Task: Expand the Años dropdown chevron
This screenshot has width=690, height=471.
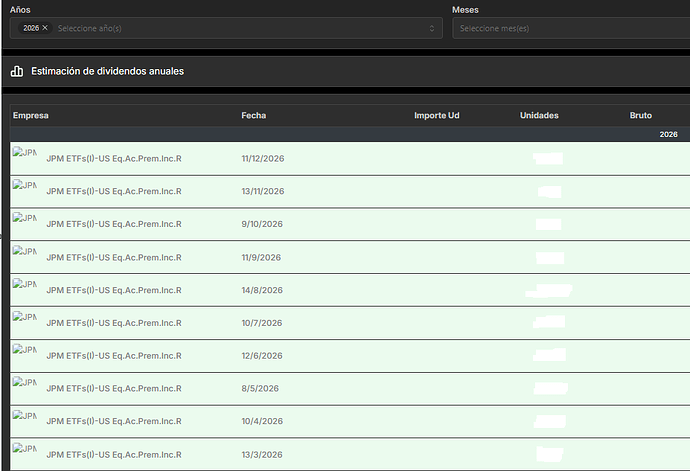Action: 433,28
